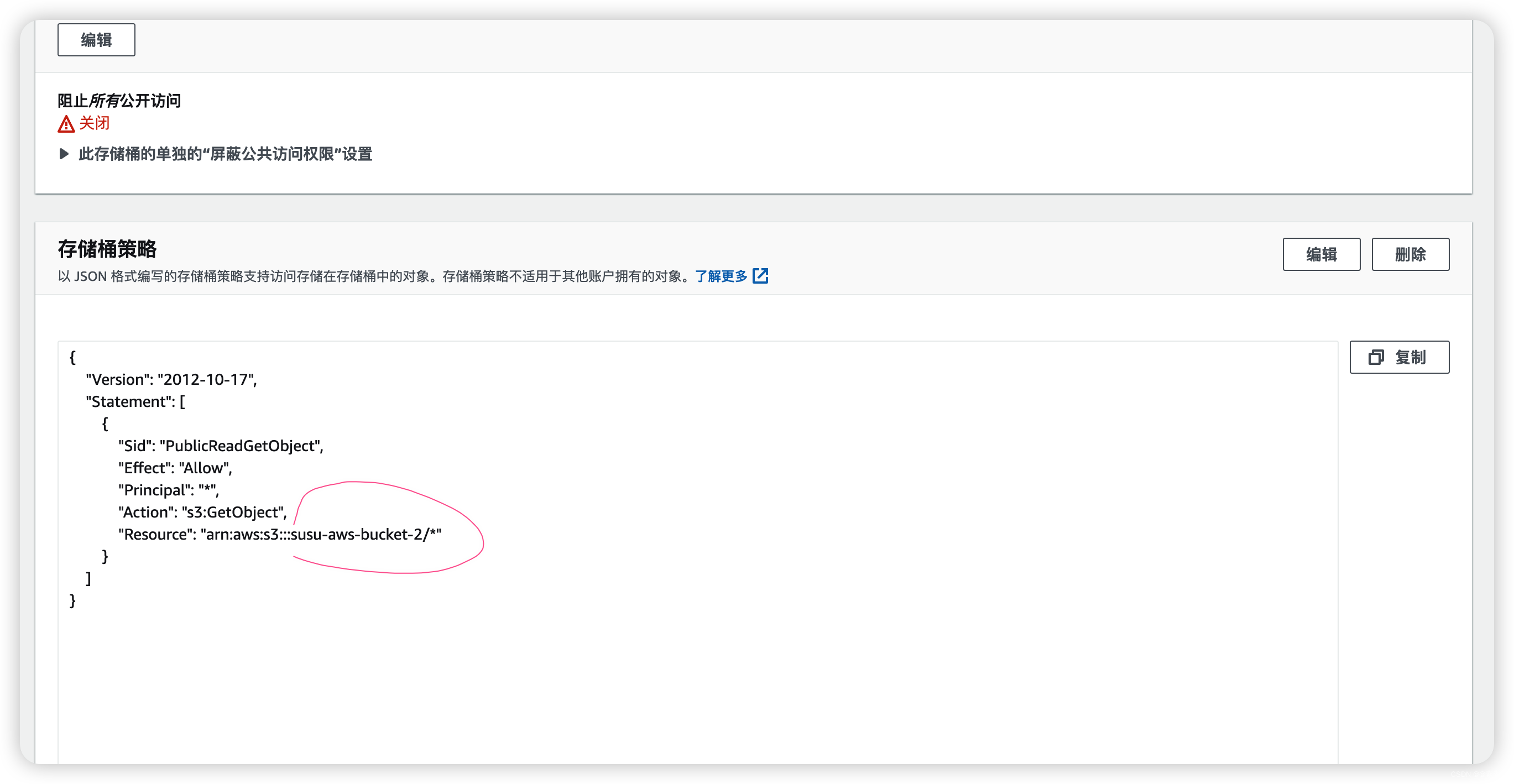Image resolution: width=1514 pixels, height=784 pixels.
Task: Click the 复制 button to copy the policy
Action: (1400, 357)
